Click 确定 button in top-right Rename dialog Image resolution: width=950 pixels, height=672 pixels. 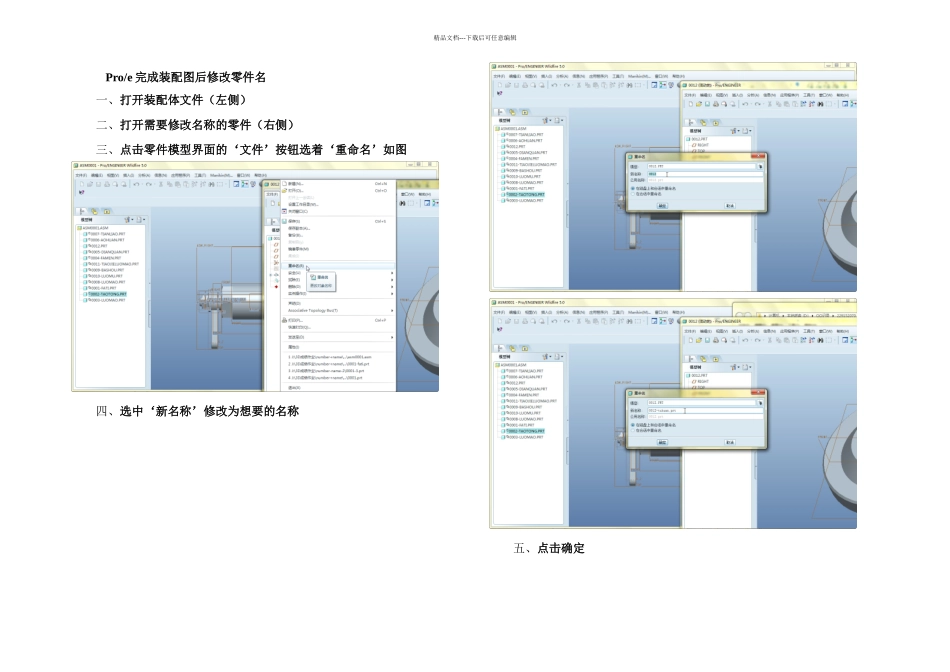click(662, 206)
